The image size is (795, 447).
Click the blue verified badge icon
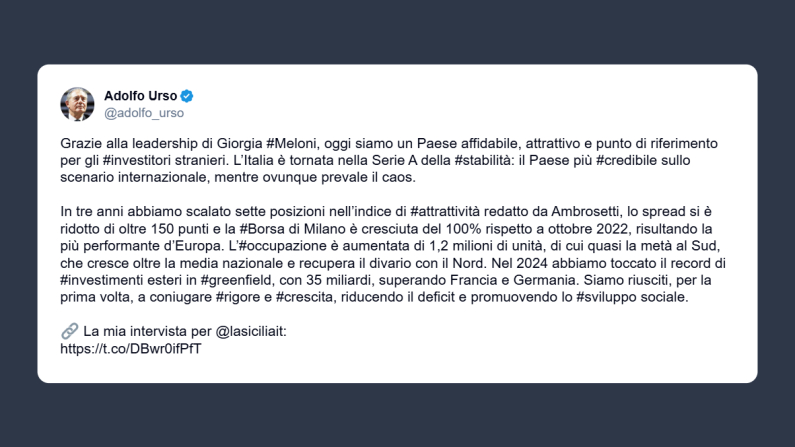coord(187,96)
